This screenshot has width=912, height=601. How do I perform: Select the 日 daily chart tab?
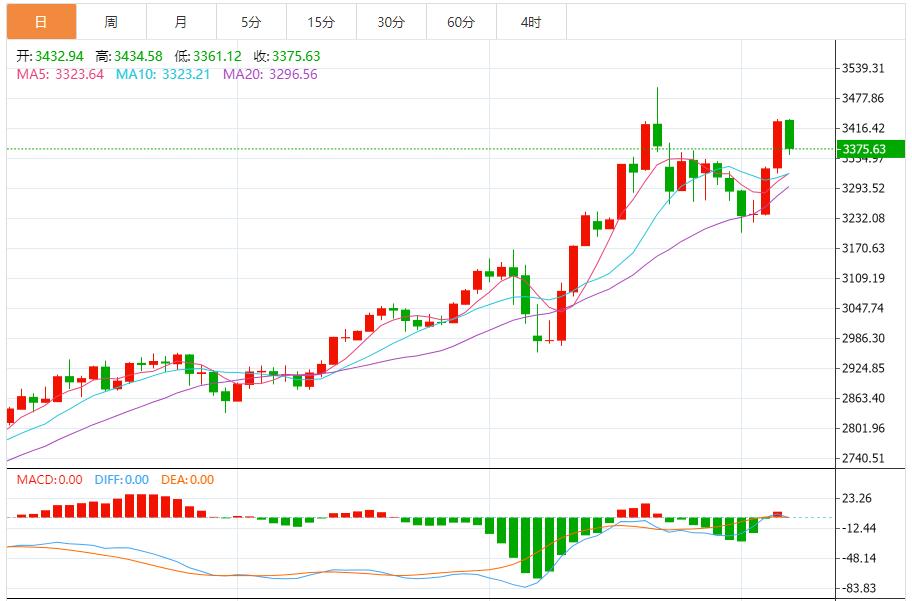click(x=40, y=22)
